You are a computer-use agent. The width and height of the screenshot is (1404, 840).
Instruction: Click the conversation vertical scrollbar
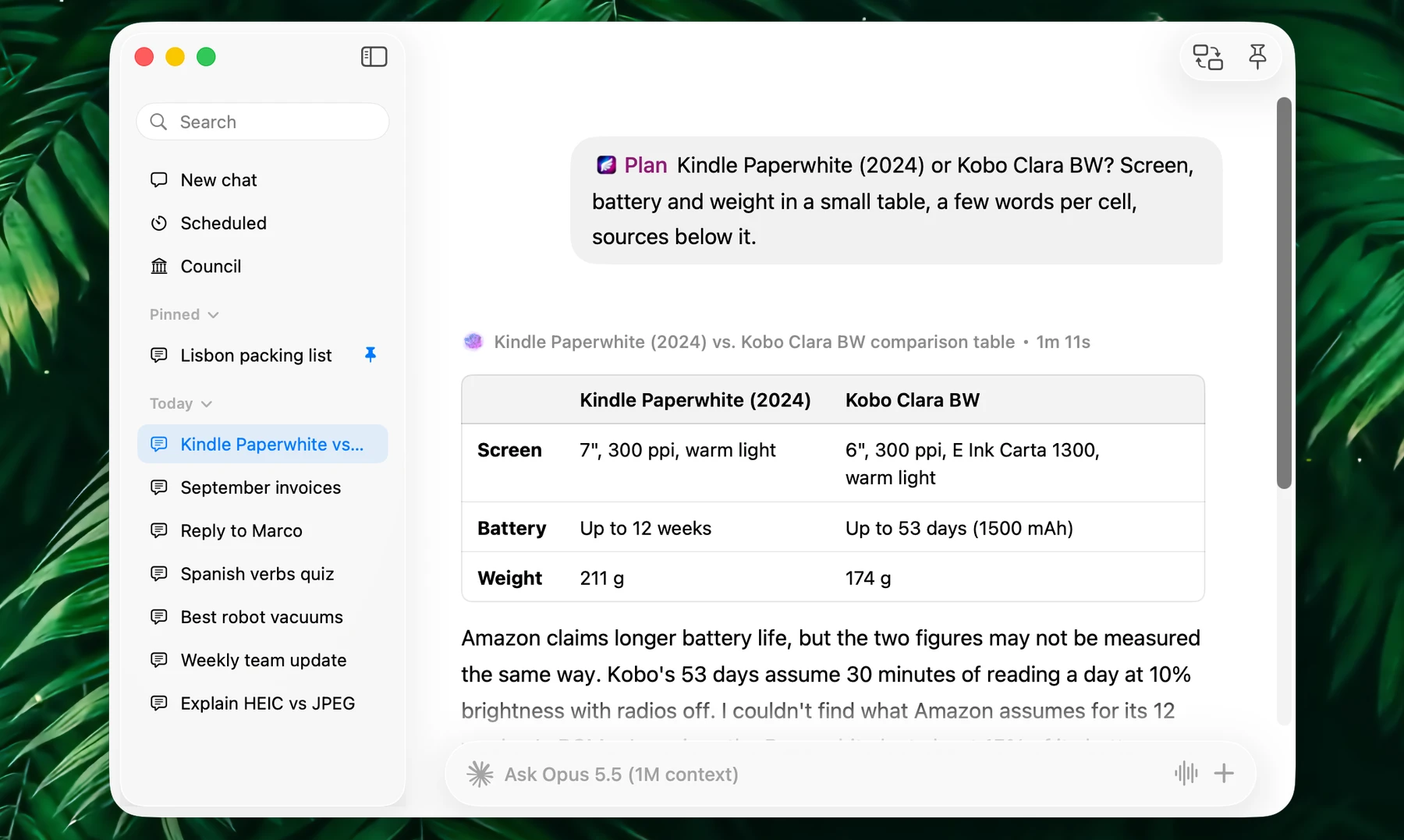pos(1284,293)
